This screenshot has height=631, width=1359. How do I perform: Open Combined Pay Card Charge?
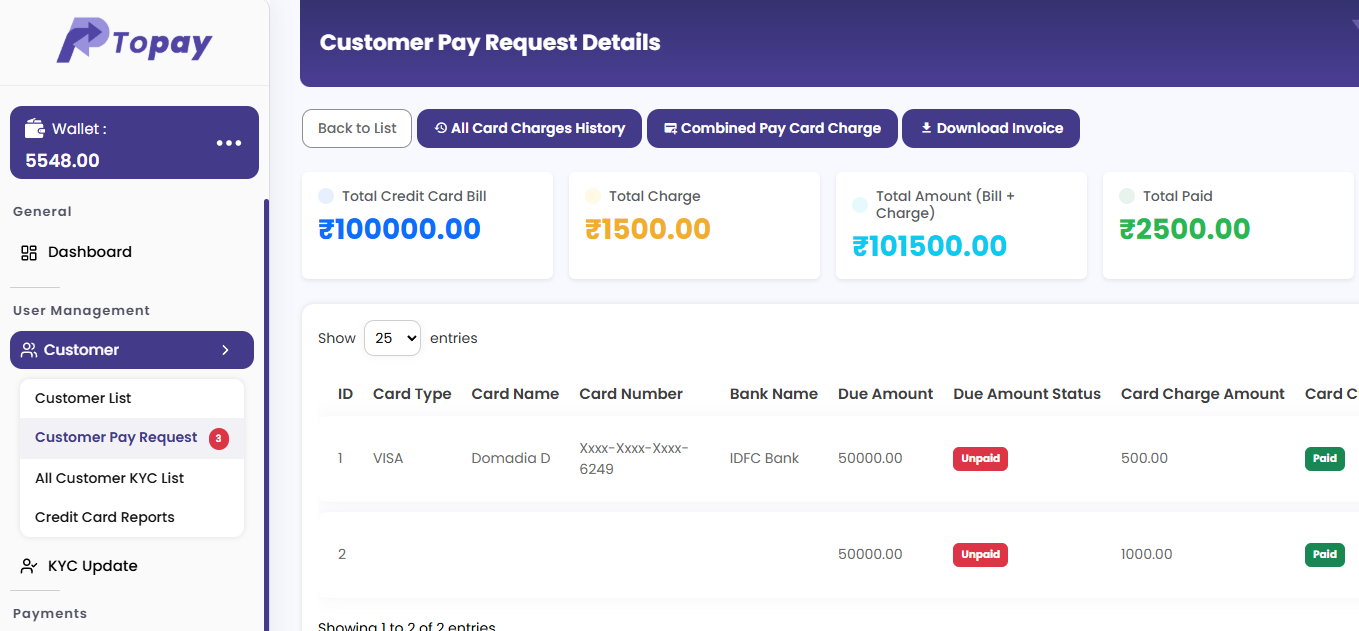773,128
